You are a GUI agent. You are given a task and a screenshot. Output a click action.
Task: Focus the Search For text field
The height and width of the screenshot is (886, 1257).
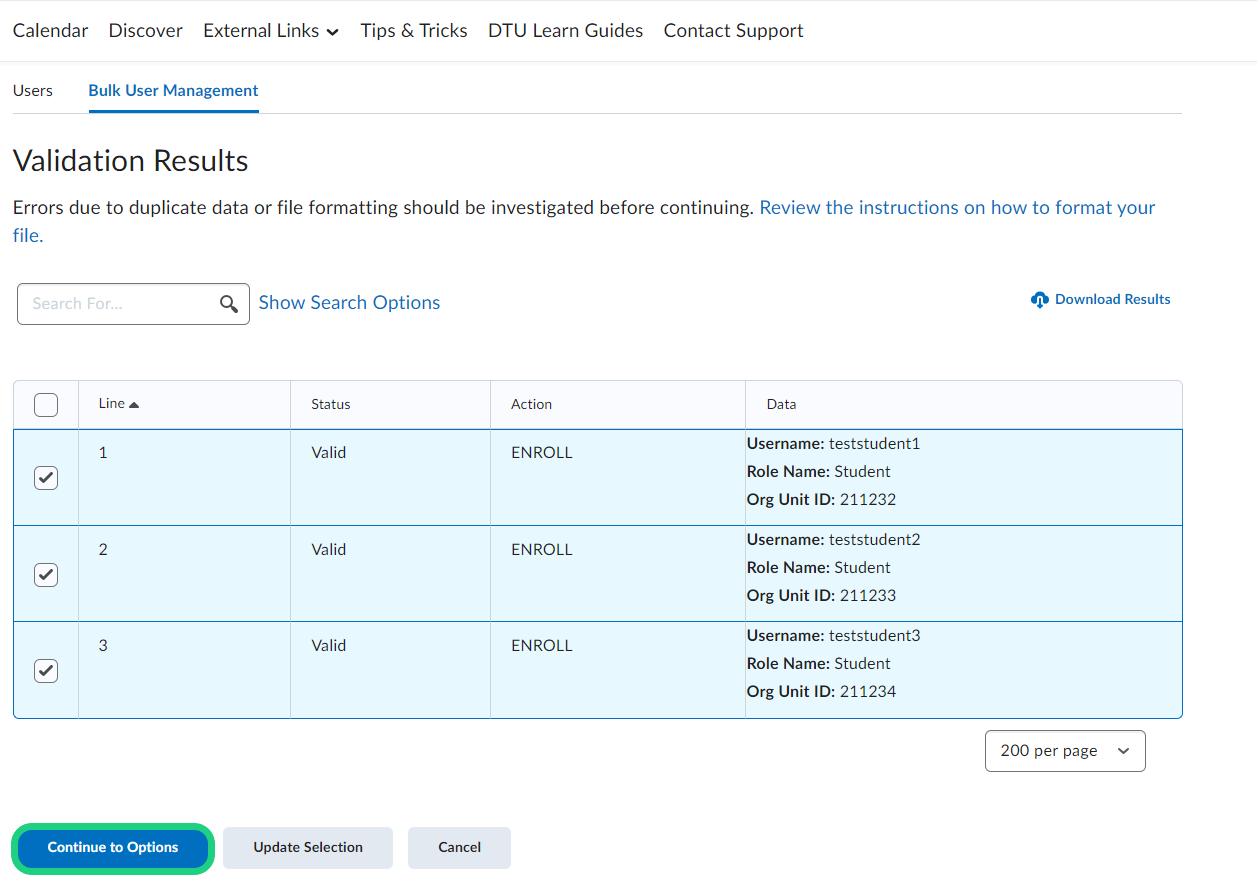[x=120, y=304]
